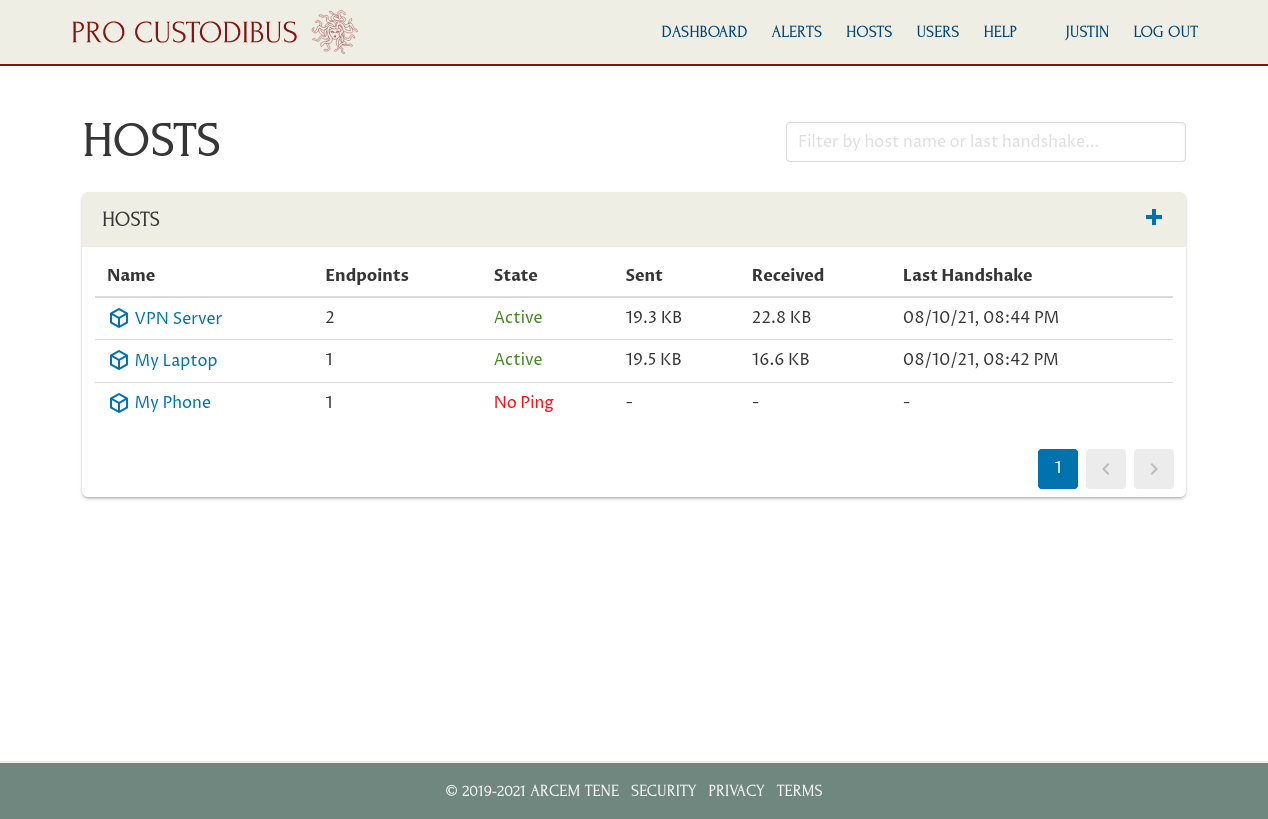The image size is (1268, 819).
Task: Open the Security footer link
Action: click(663, 791)
